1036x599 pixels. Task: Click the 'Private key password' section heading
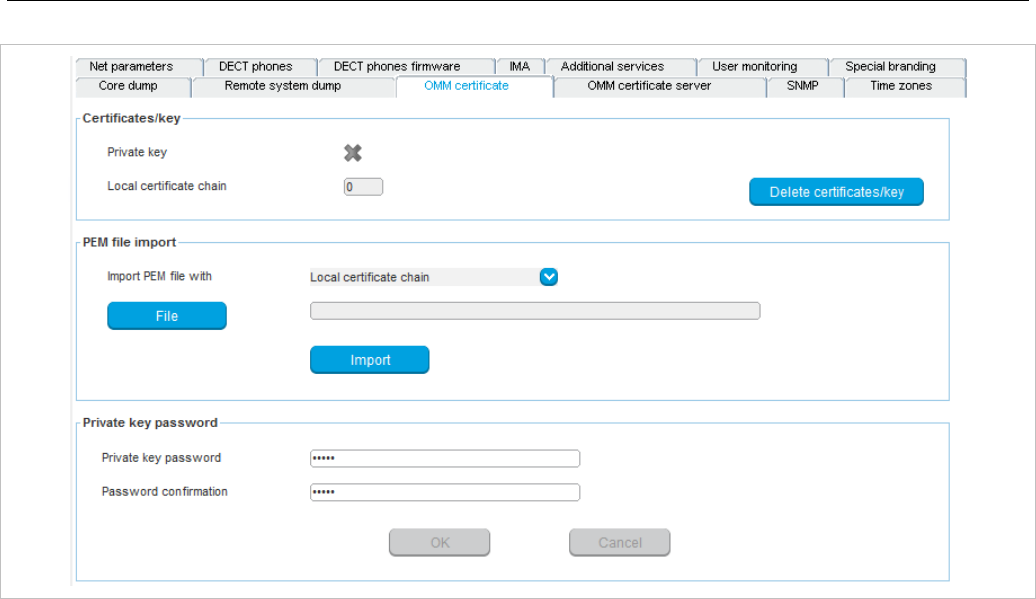coord(149,423)
